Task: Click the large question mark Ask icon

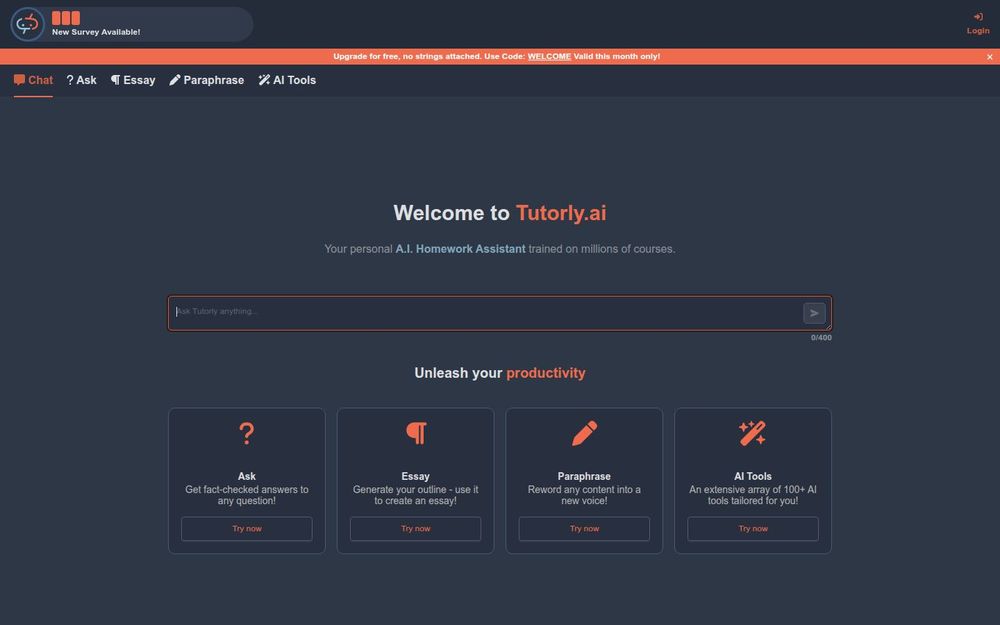Action: click(x=247, y=434)
